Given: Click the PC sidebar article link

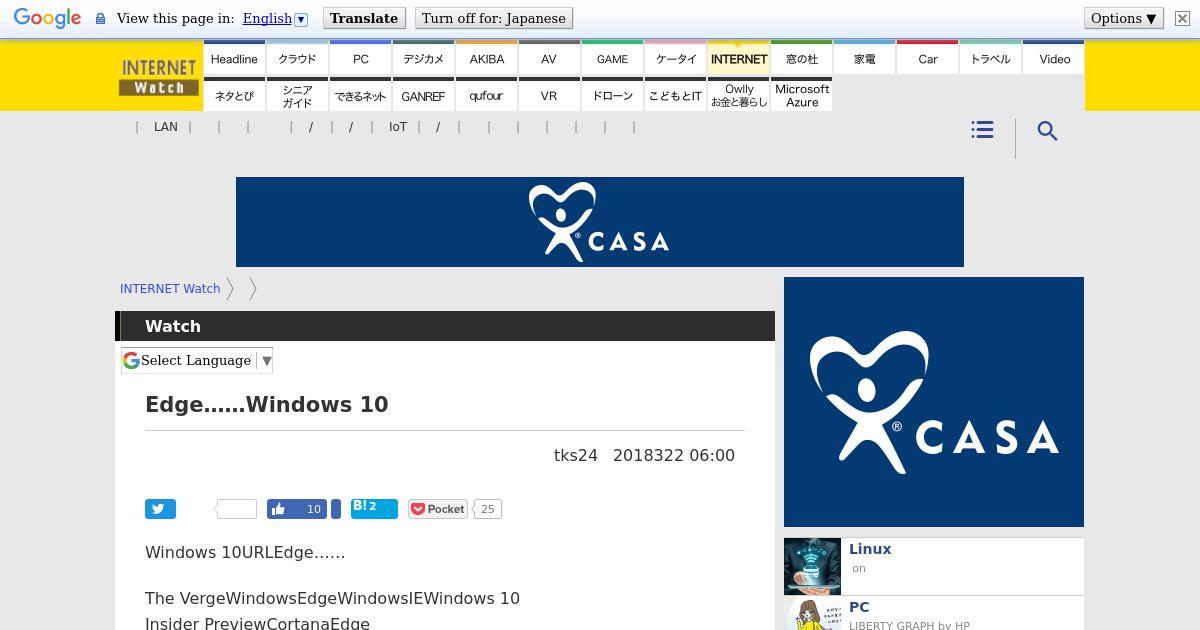Looking at the screenshot, I should tap(859, 607).
